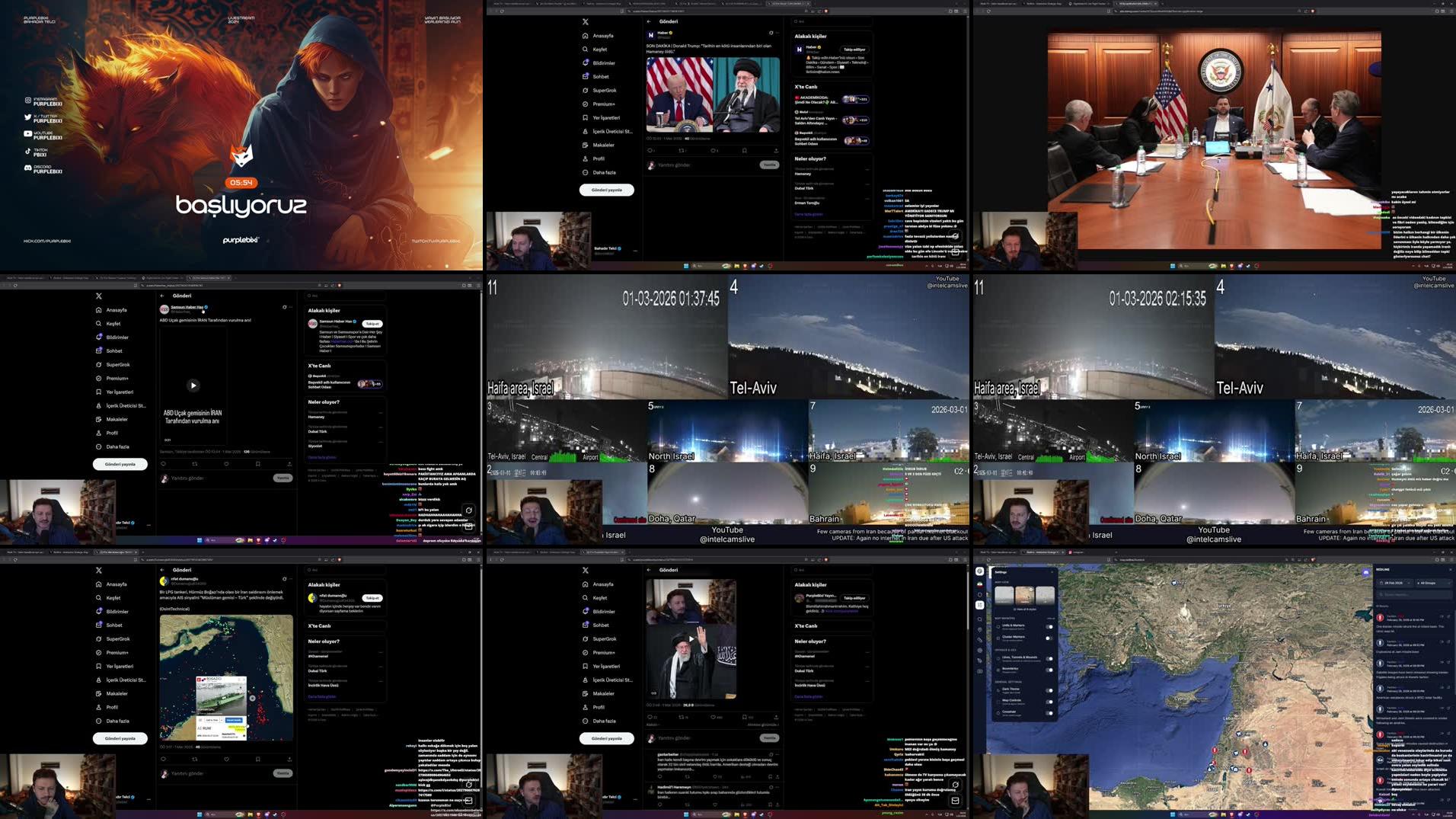The width and height of the screenshot is (1456, 819).
Task: Enable Dark Theme in the map Settings panel
Action: point(1049,690)
